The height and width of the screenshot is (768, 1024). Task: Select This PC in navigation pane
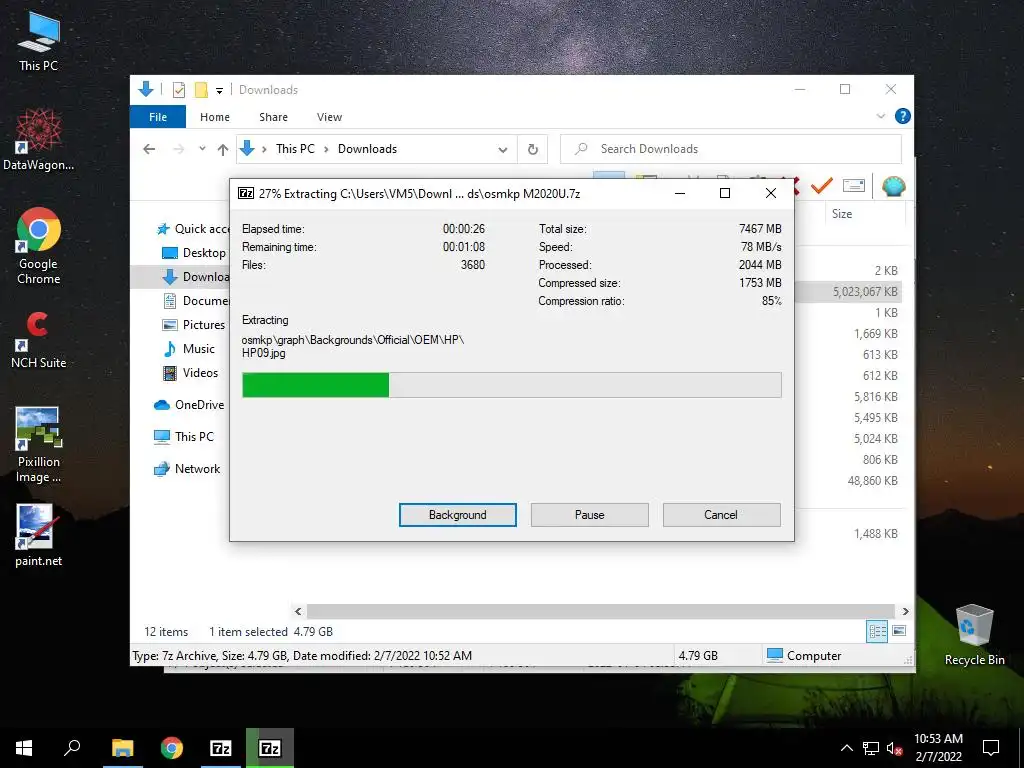point(184,436)
